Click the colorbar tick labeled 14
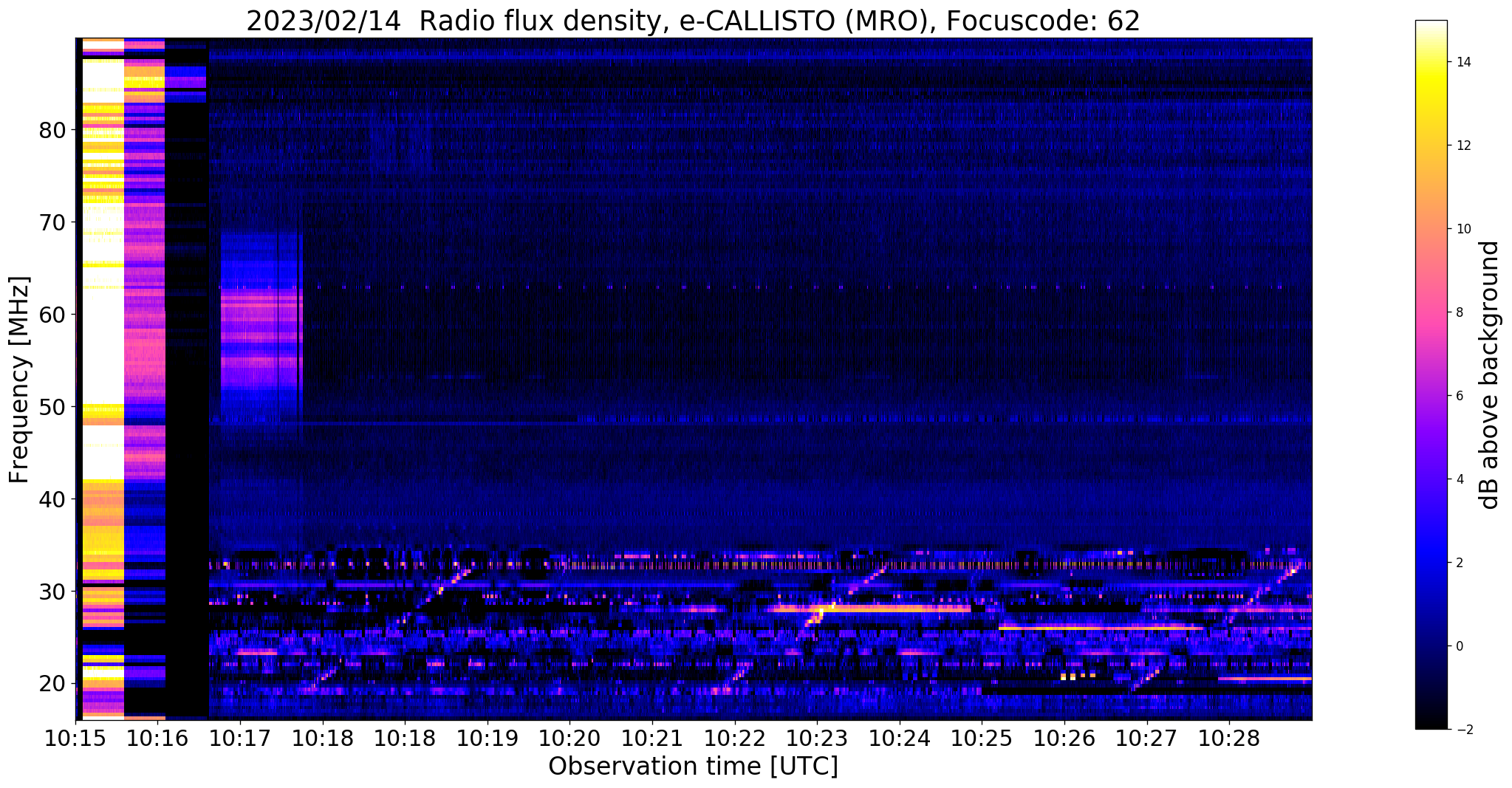The height and width of the screenshot is (788, 1512). coord(1463,62)
